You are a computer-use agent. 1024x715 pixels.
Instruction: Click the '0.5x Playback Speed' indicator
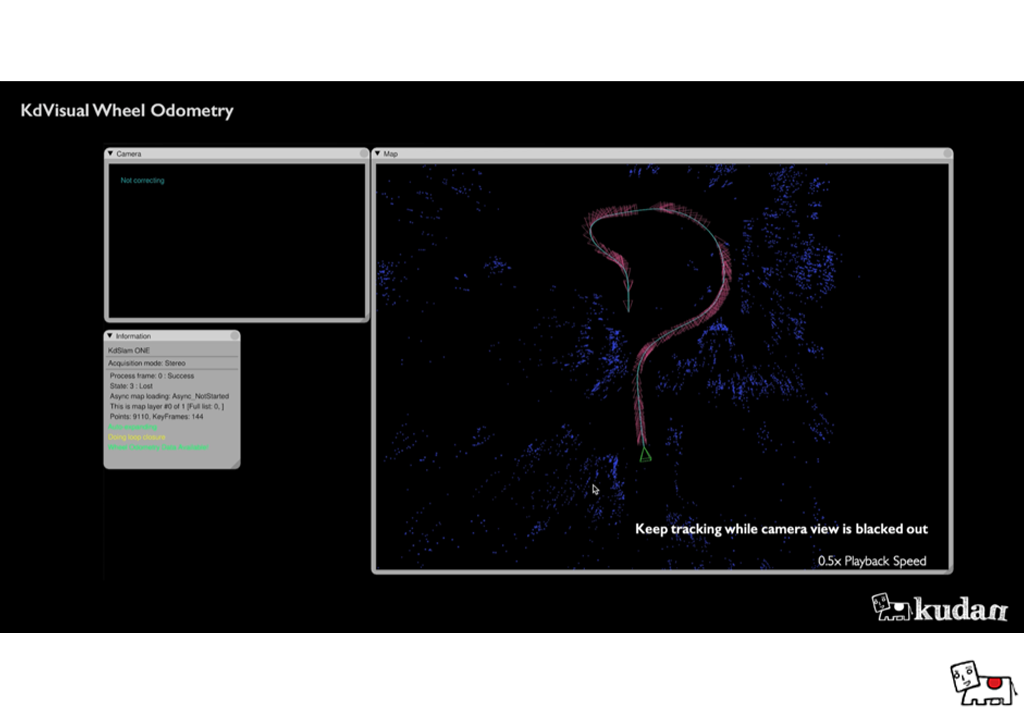click(871, 561)
